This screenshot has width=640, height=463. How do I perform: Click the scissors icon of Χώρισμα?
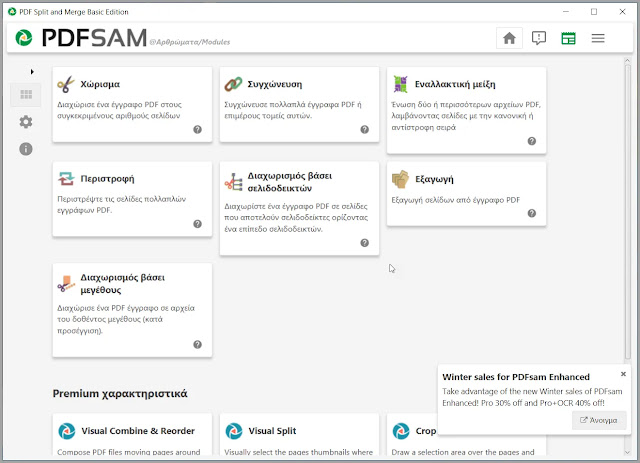coord(66,84)
